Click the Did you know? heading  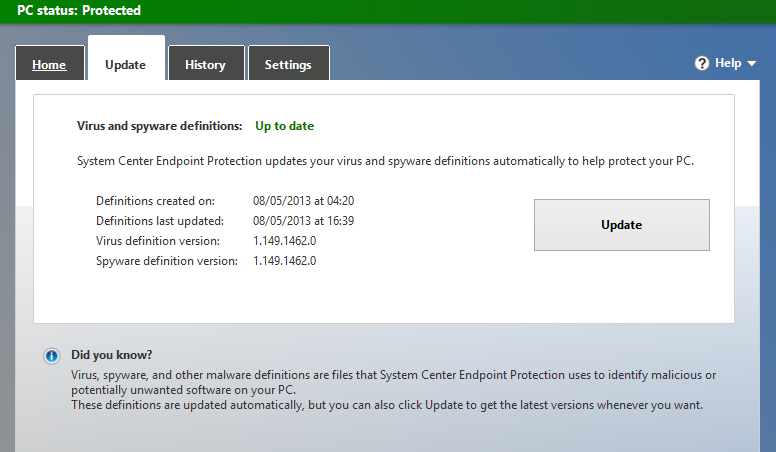coord(111,354)
